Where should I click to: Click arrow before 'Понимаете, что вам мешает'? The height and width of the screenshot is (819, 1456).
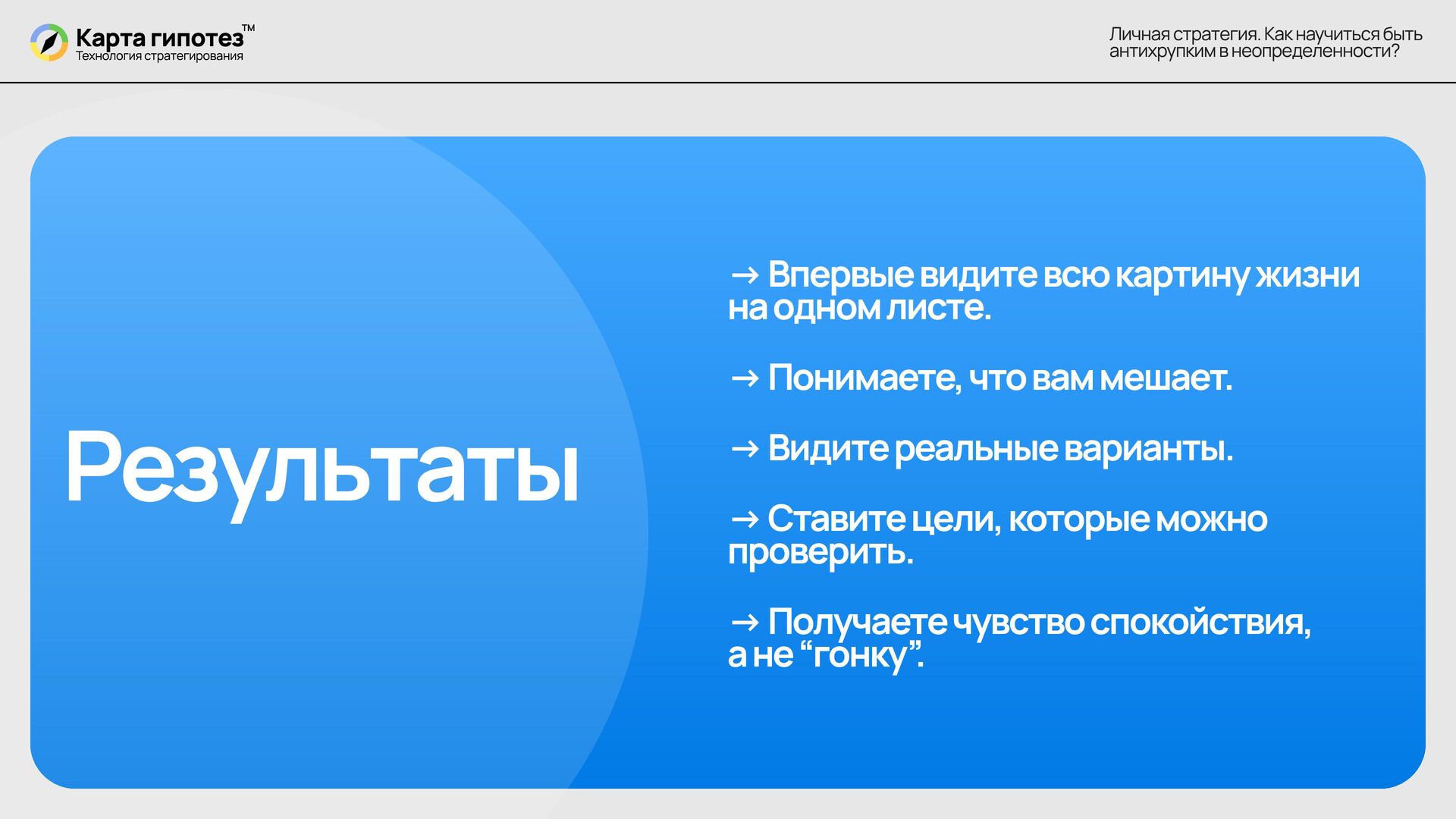(x=745, y=378)
